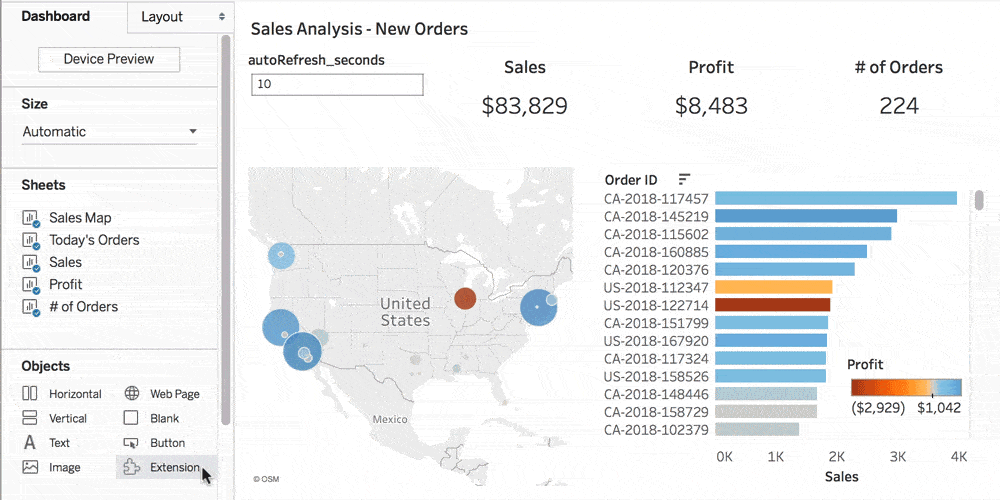1000x500 pixels.
Task: Click the bar chart vertical scrollbar
Action: click(979, 201)
